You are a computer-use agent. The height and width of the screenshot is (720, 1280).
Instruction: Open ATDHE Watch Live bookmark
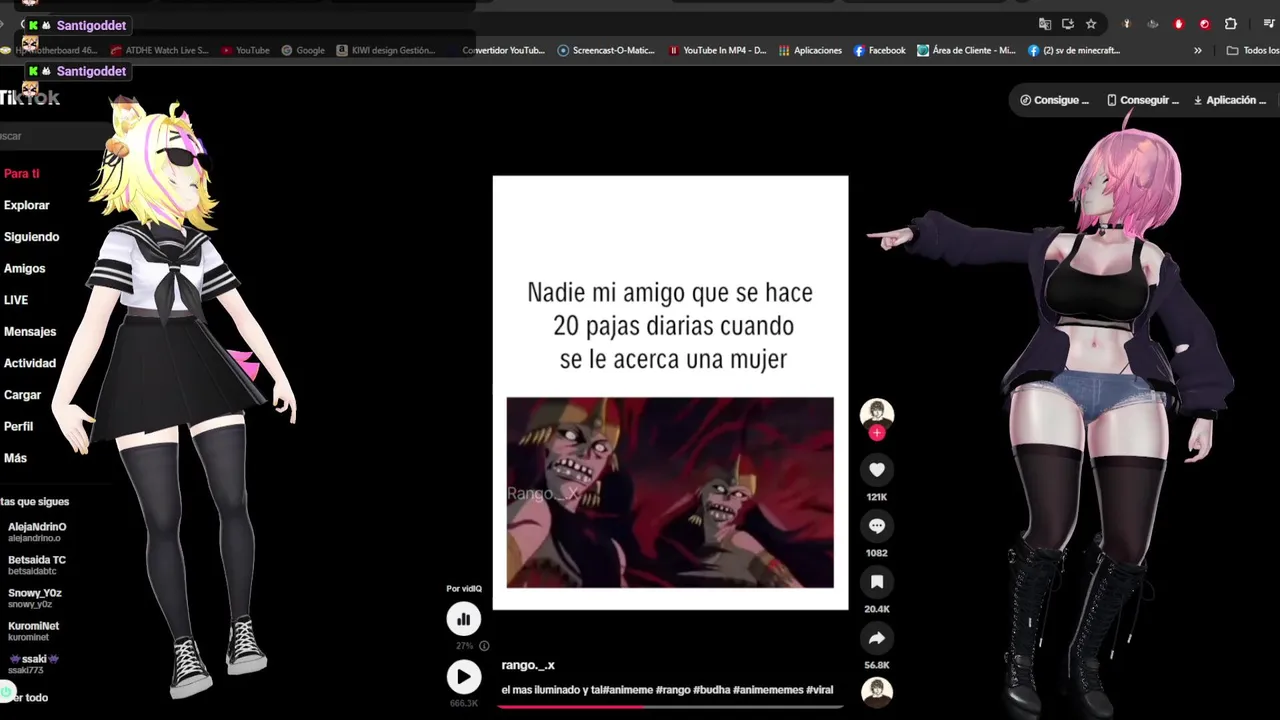[x=160, y=50]
